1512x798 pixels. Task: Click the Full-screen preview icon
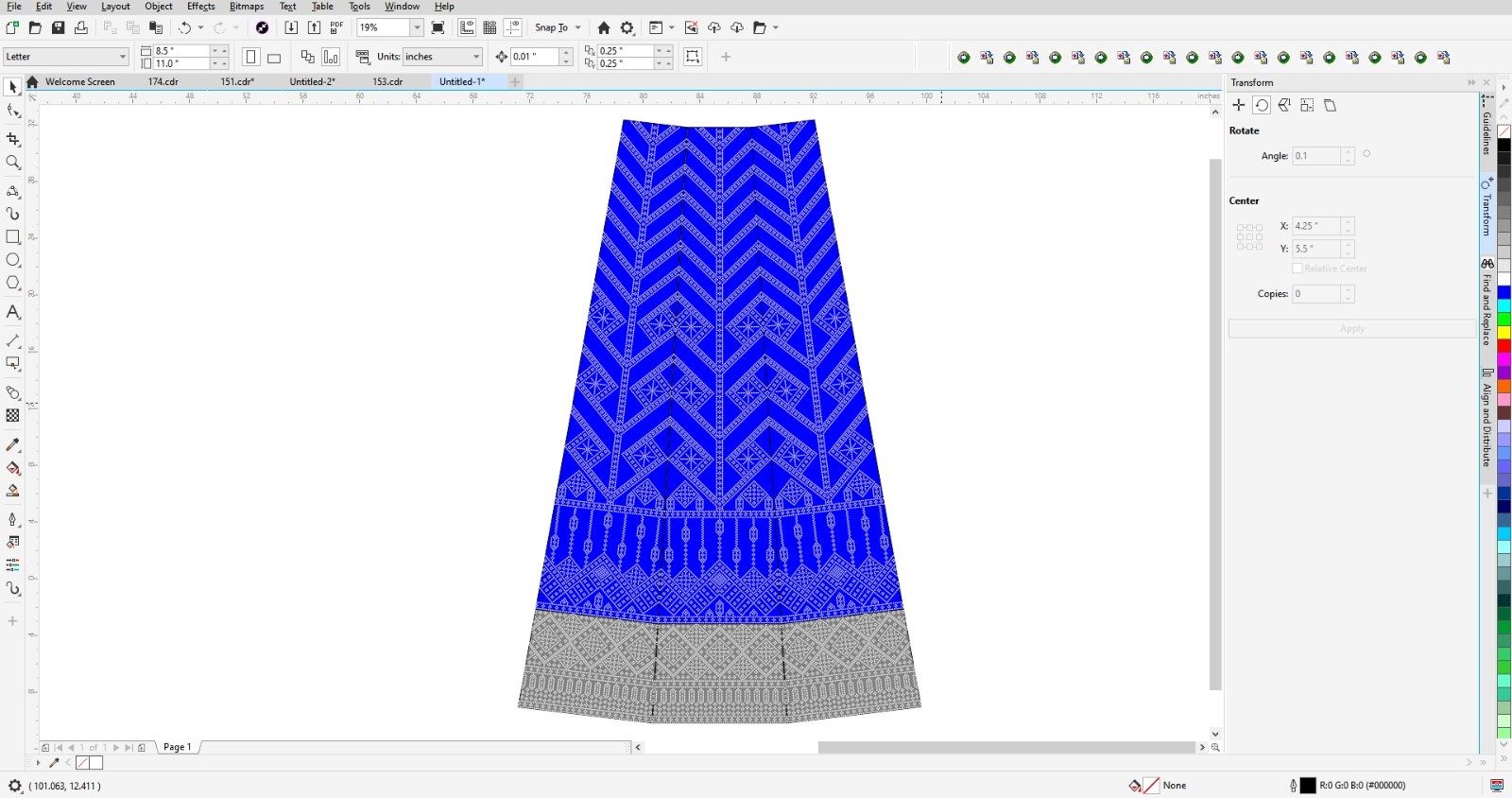438,27
